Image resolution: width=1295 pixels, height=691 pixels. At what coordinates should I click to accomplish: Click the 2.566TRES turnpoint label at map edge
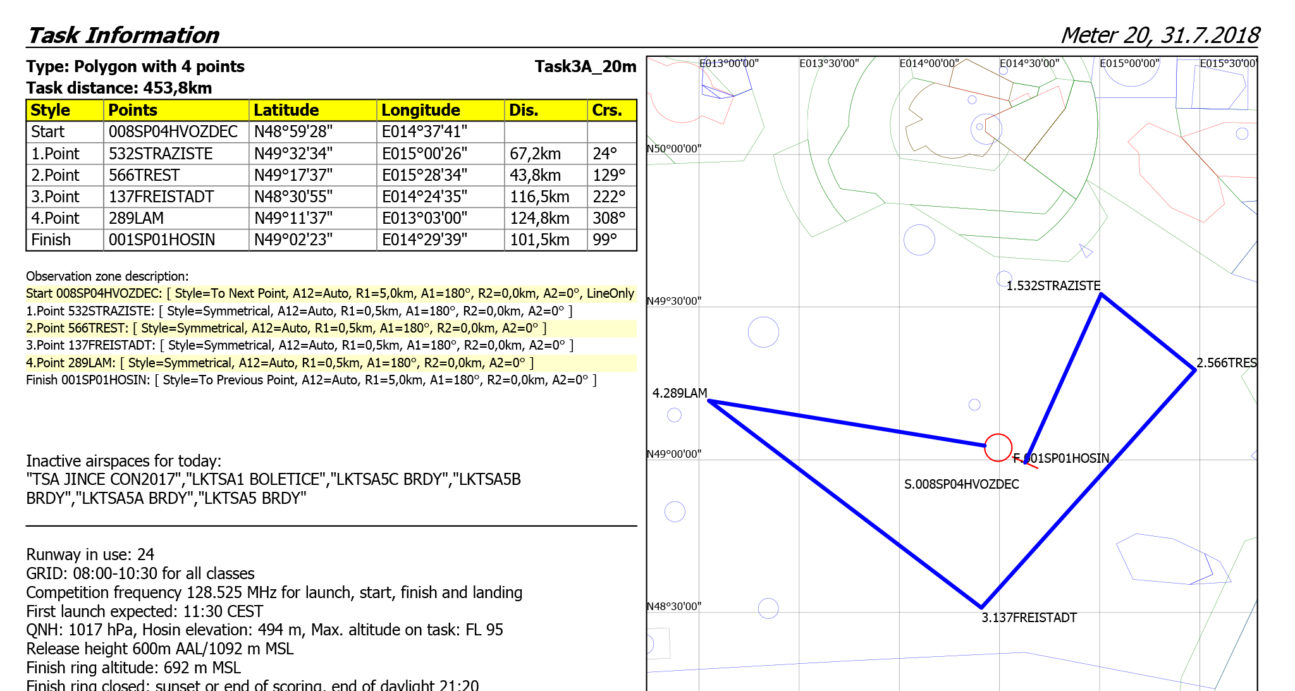point(1226,363)
